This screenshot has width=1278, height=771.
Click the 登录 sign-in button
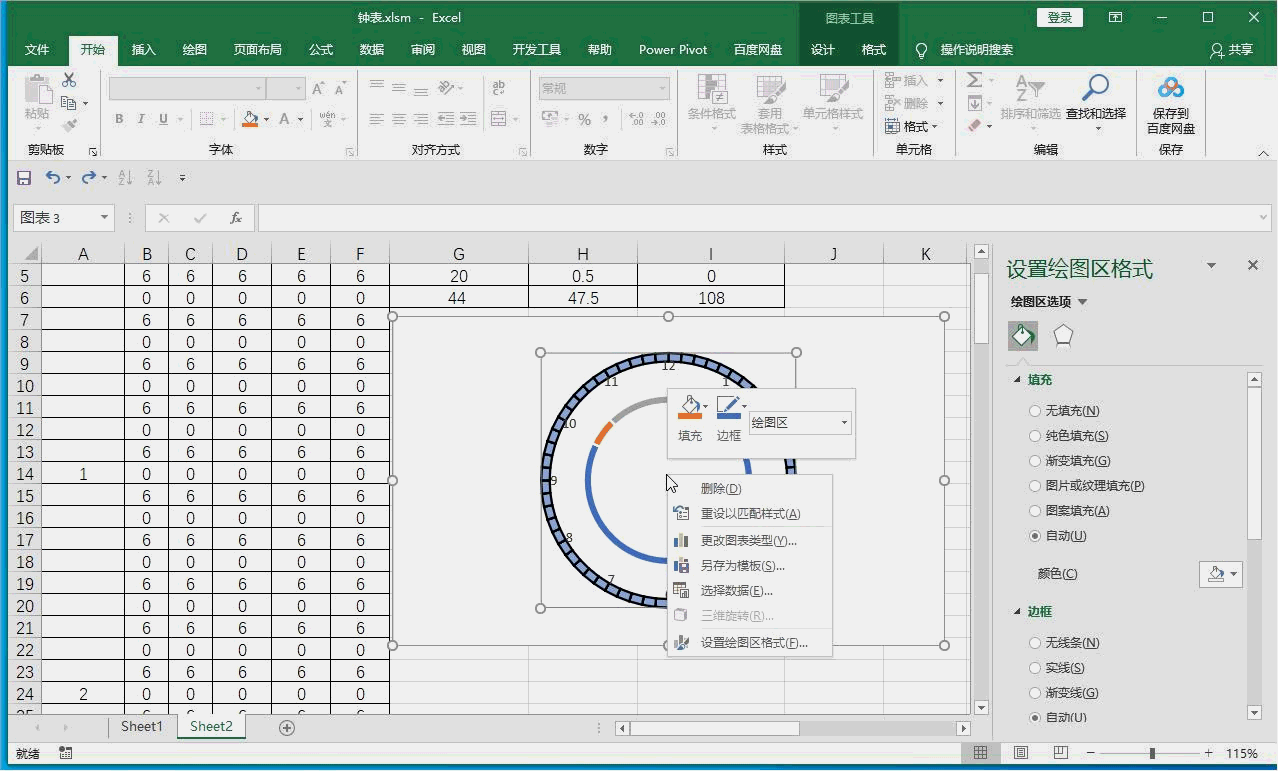tap(1060, 18)
